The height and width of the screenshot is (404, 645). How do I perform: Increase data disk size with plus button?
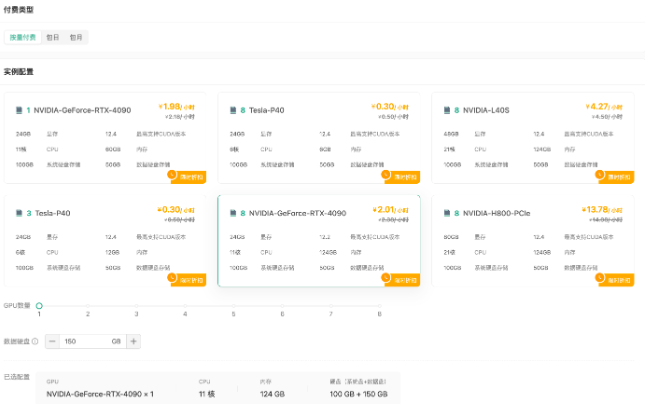click(x=133, y=341)
